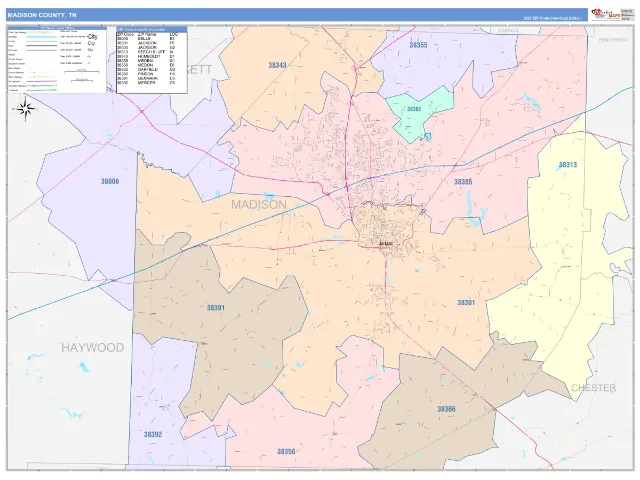The width and height of the screenshot is (640, 480).
Task: Click ZIP code label 38391
Action: (x=216, y=308)
